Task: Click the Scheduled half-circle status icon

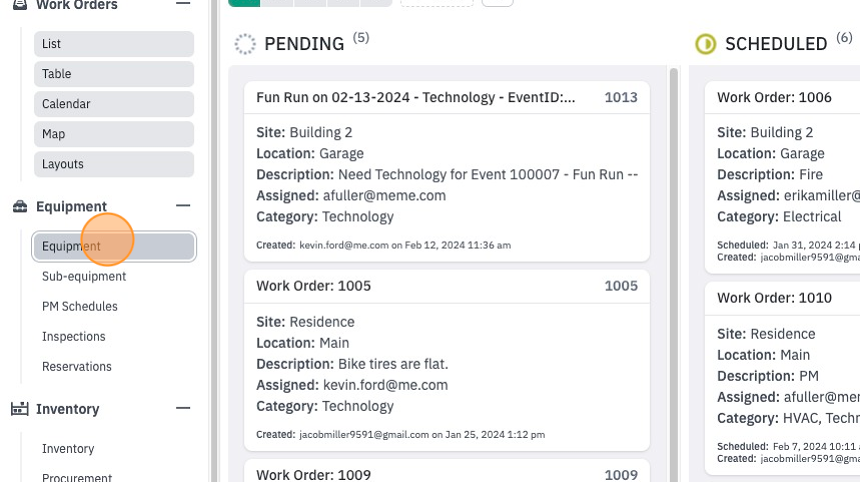Action: (x=705, y=44)
